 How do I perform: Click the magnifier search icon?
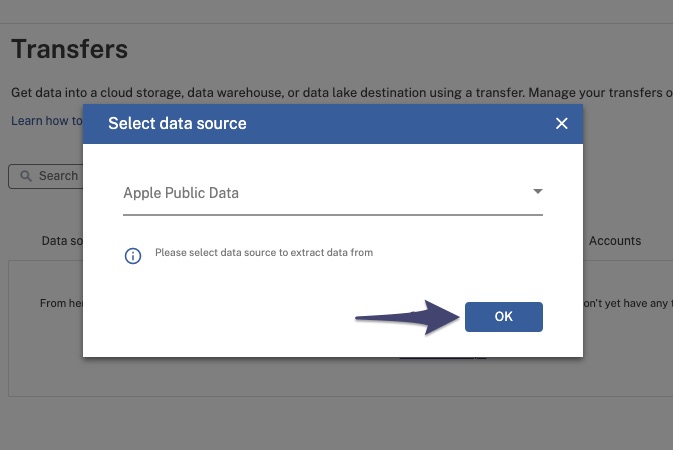click(x=26, y=176)
